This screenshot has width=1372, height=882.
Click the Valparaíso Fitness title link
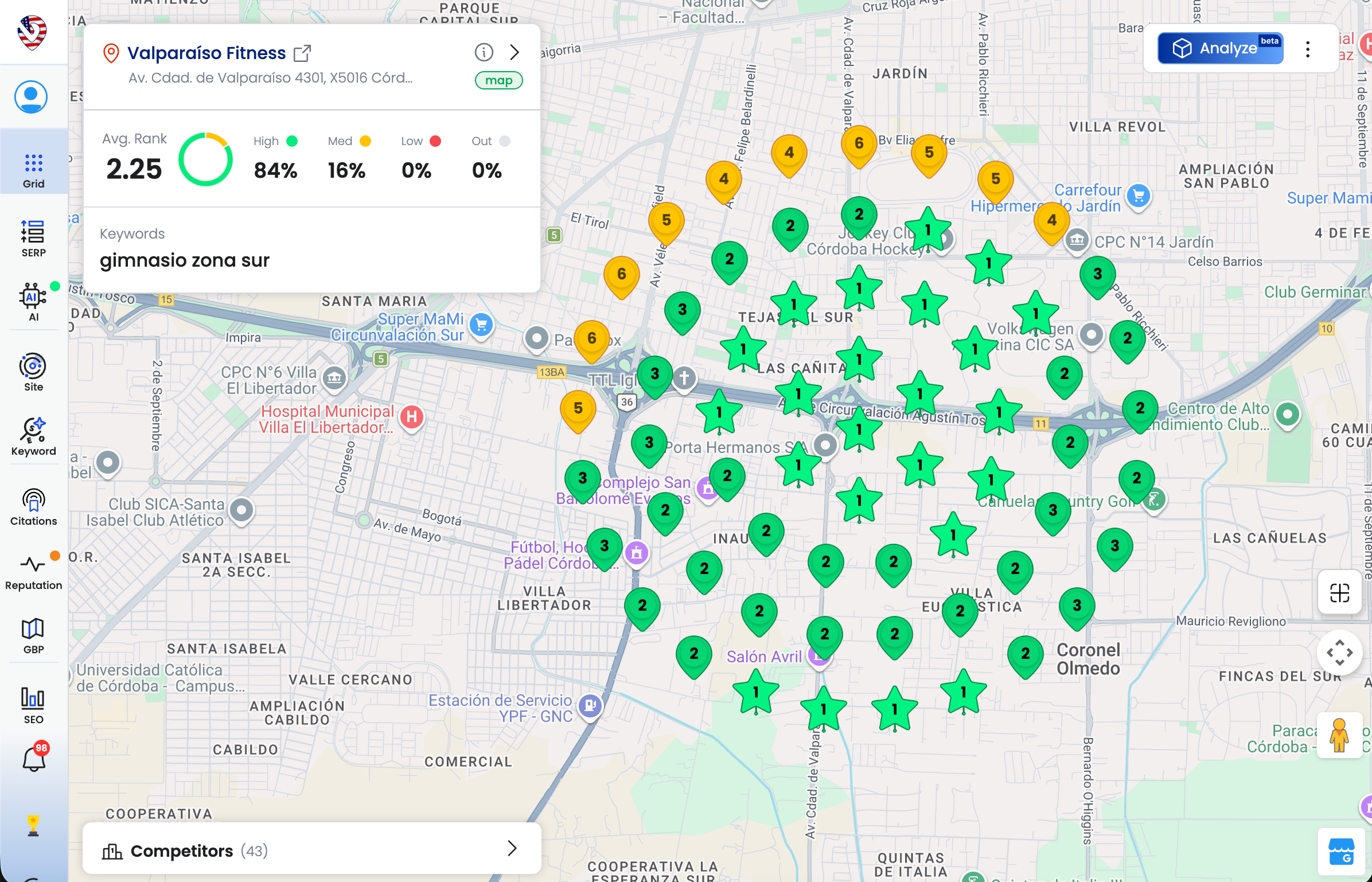[x=206, y=53]
